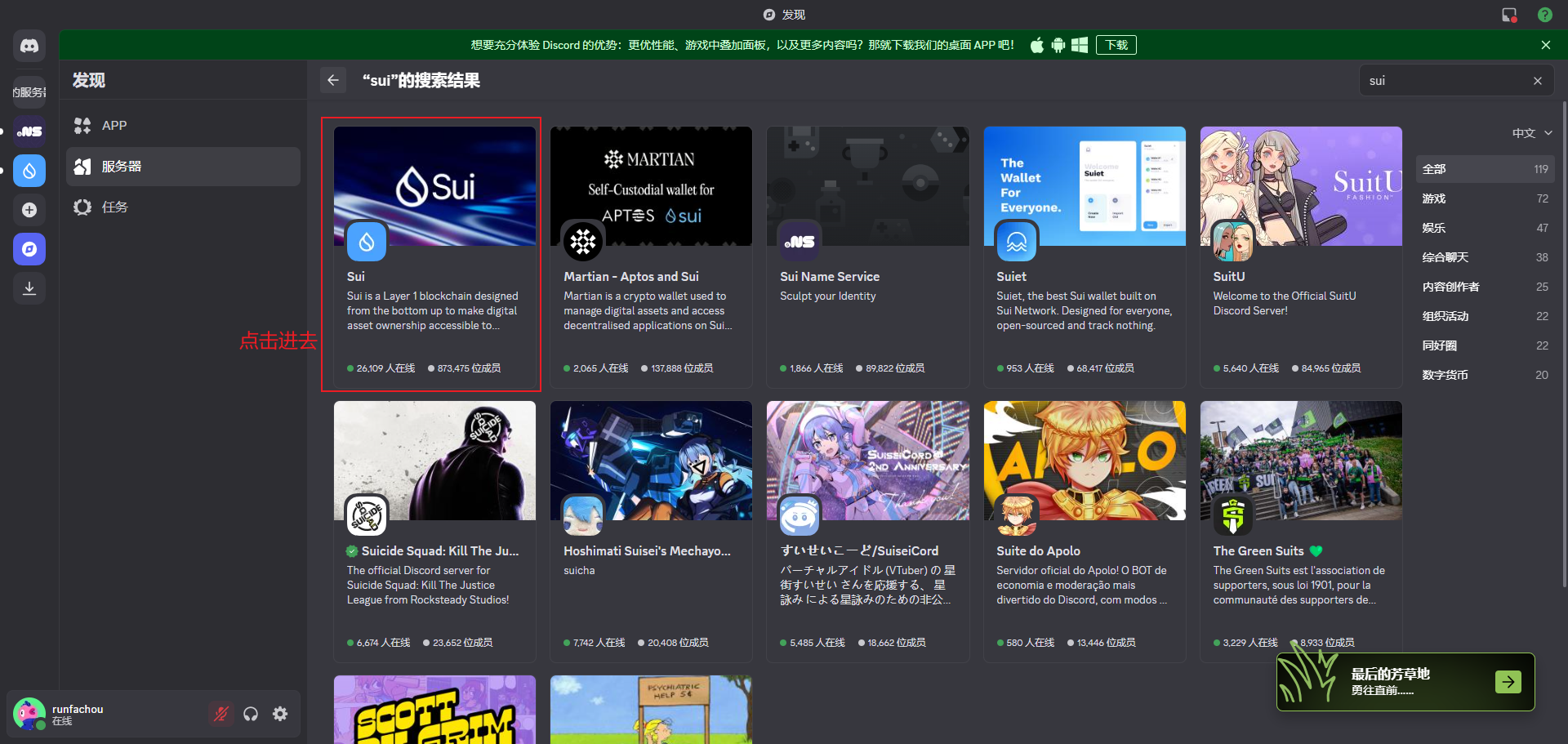Image resolution: width=1568 pixels, height=744 pixels.
Task: Click Suicide Squad: Kill The Ju... title
Action: (440, 551)
